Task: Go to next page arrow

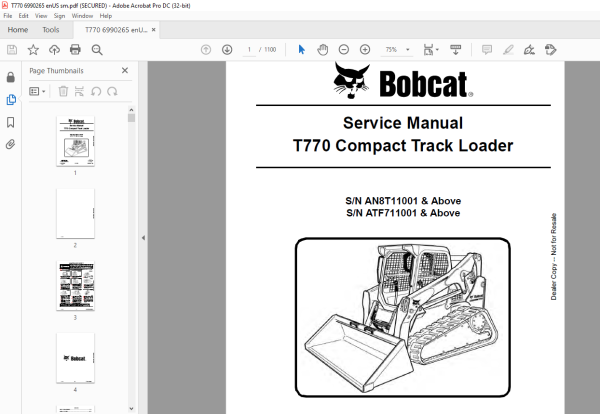Action: (227, 50)
